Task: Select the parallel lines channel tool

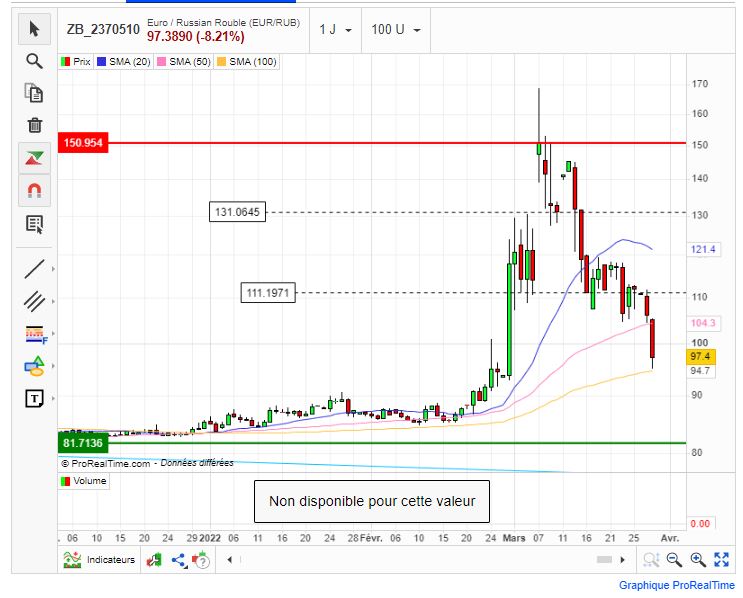Action: tap(35, 301)
